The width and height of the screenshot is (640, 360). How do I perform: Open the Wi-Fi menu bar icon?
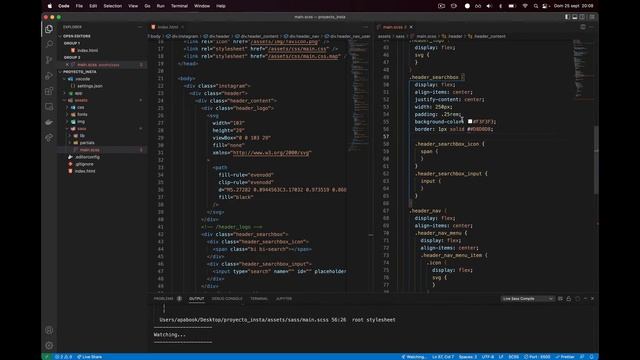coord(525,6)
